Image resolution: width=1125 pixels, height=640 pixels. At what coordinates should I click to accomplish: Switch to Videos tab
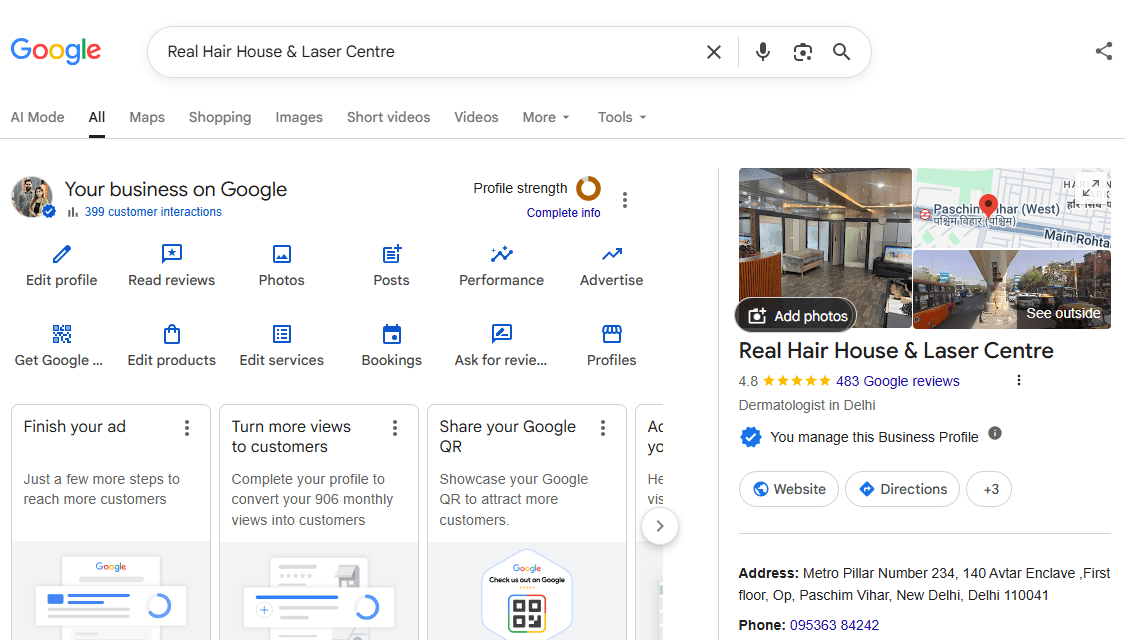coord(476,117)
